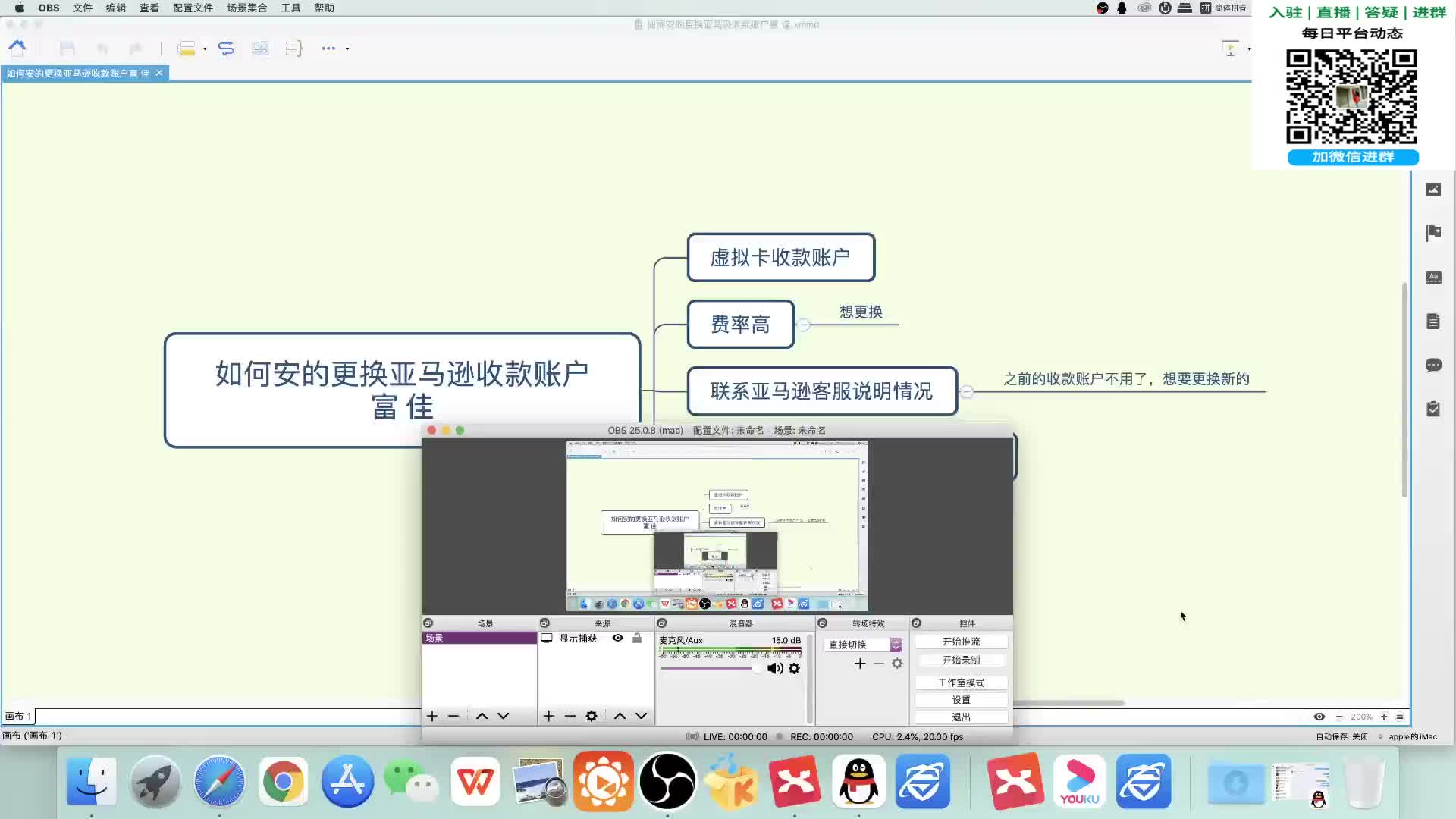Click the 帮助 menu item in OBS
The image size is (1456, 819).
pyautogui.click(x=324, y=8)
